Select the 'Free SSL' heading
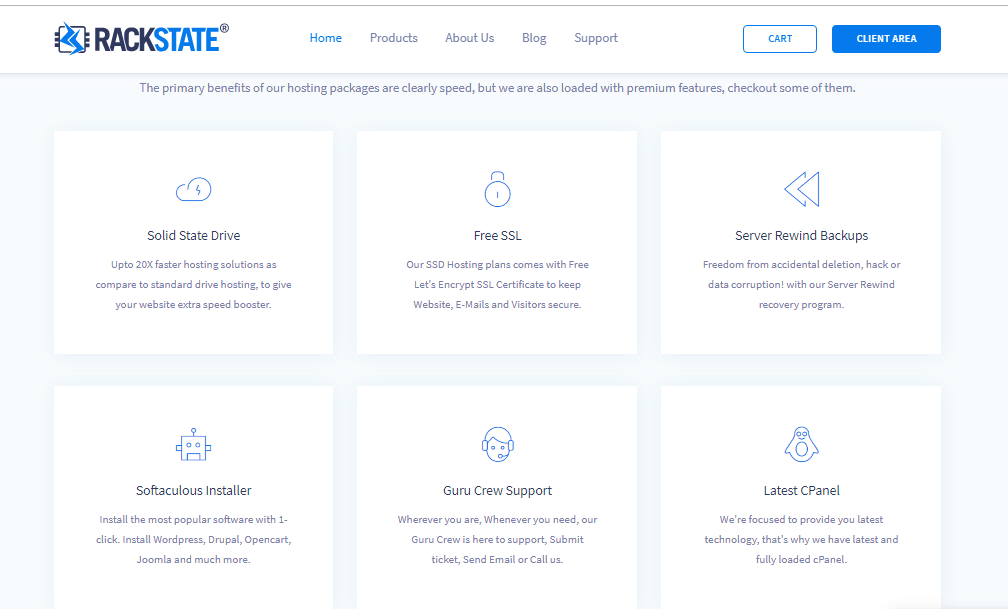 tap(498, 235)
